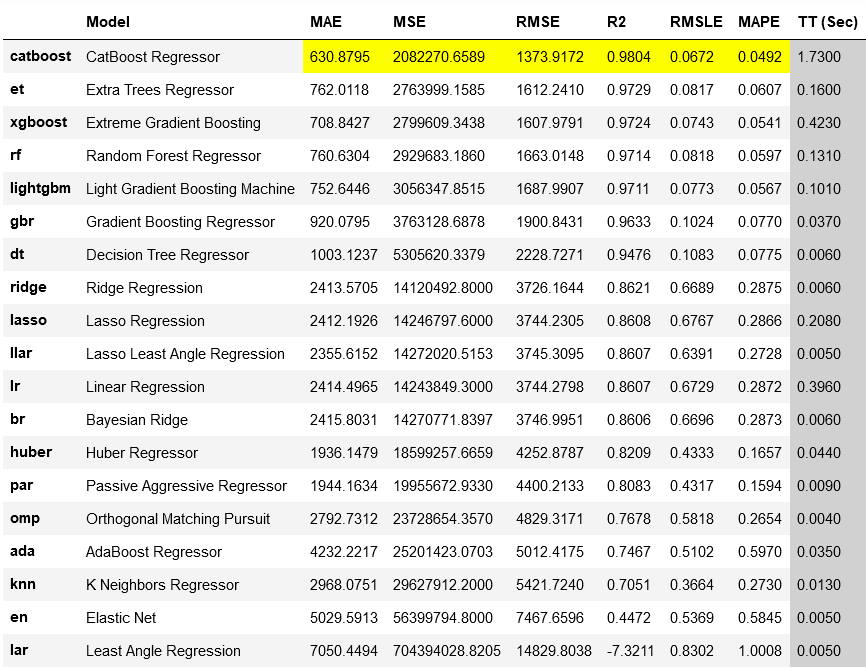866x670 pixels.
Task: Select the huber row index
Action: click(31, 452)
